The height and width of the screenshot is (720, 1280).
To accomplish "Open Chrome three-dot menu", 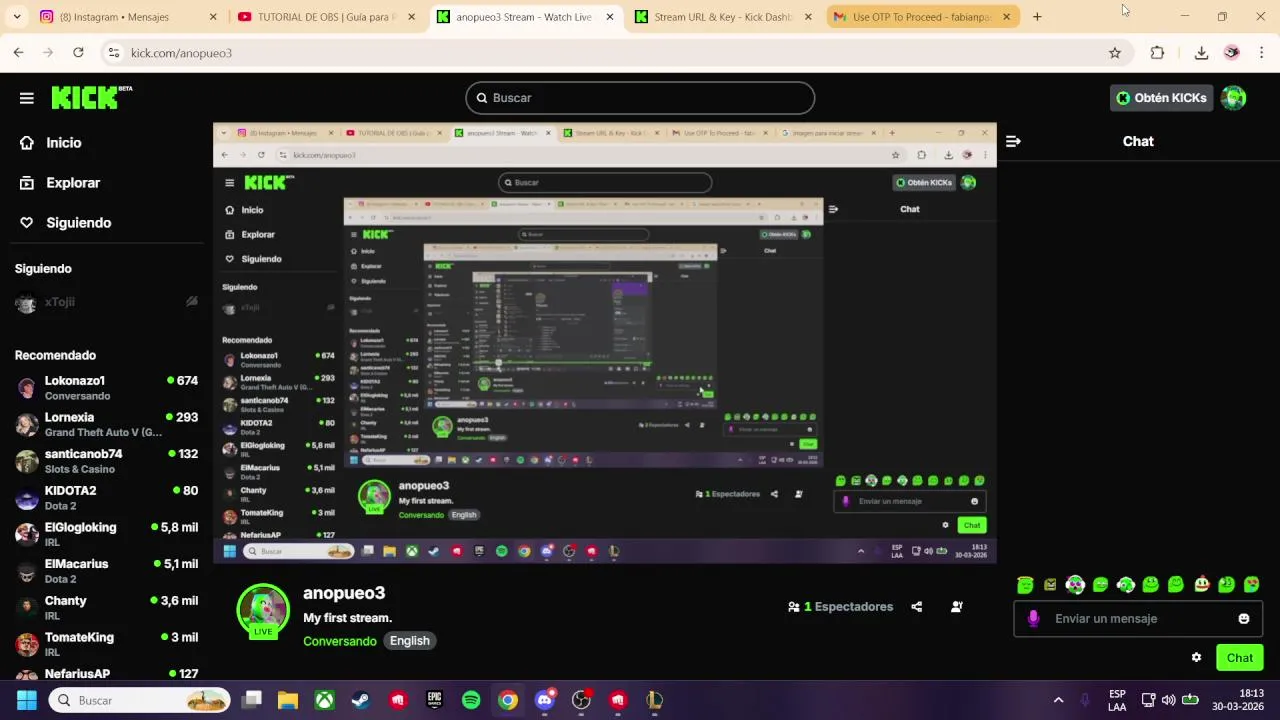I will click(x=1261, y=53).
